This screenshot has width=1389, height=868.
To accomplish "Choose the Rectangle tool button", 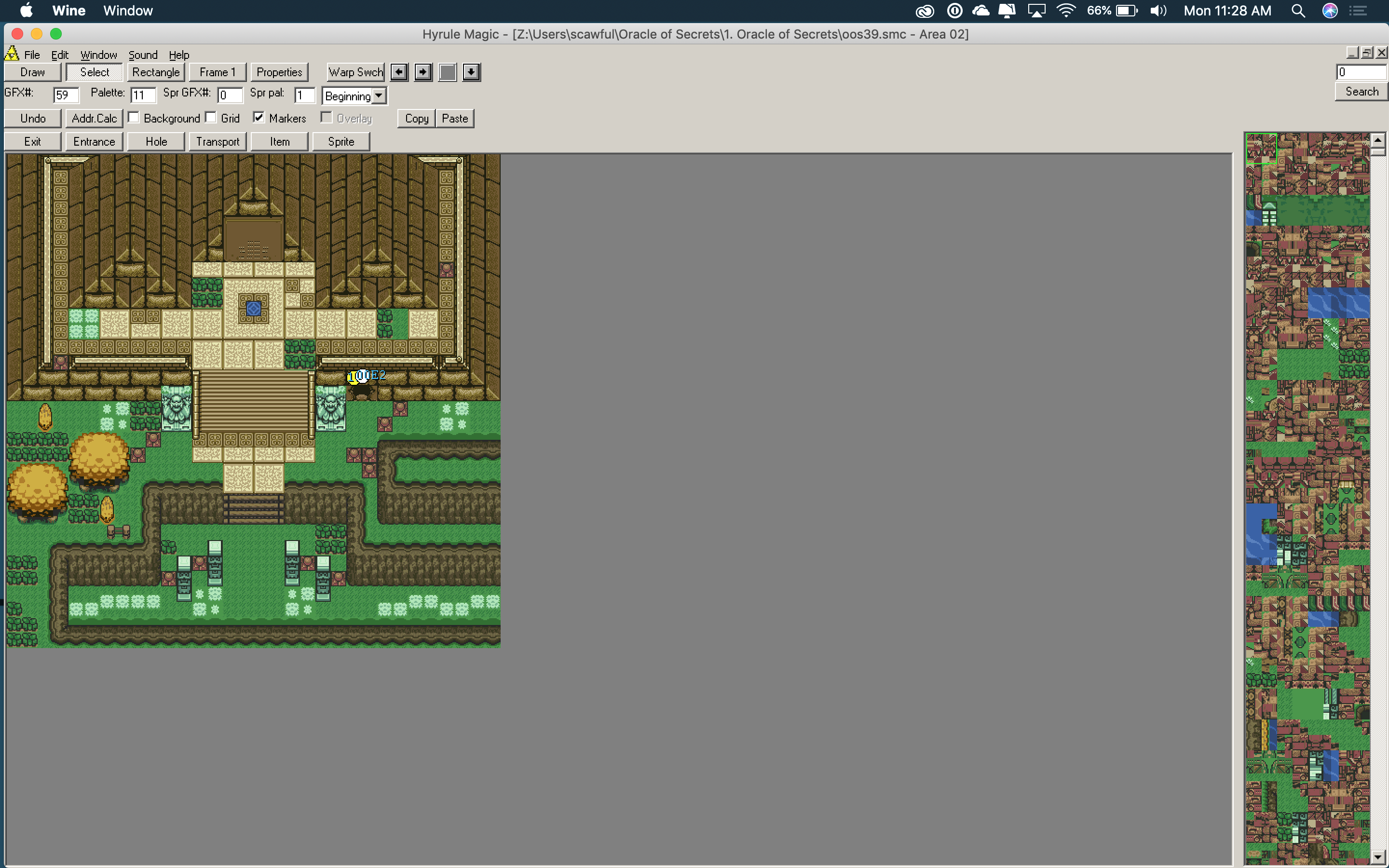I will click(156, 72).
